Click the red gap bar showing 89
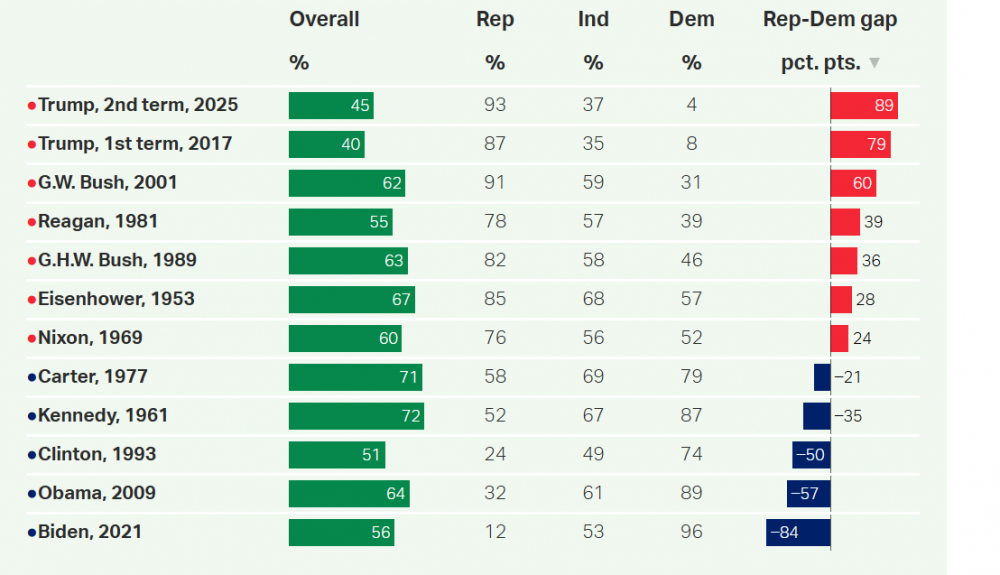Image resolution: width=1000 pixels, height=575 pixels. click(x=864, y=105)
